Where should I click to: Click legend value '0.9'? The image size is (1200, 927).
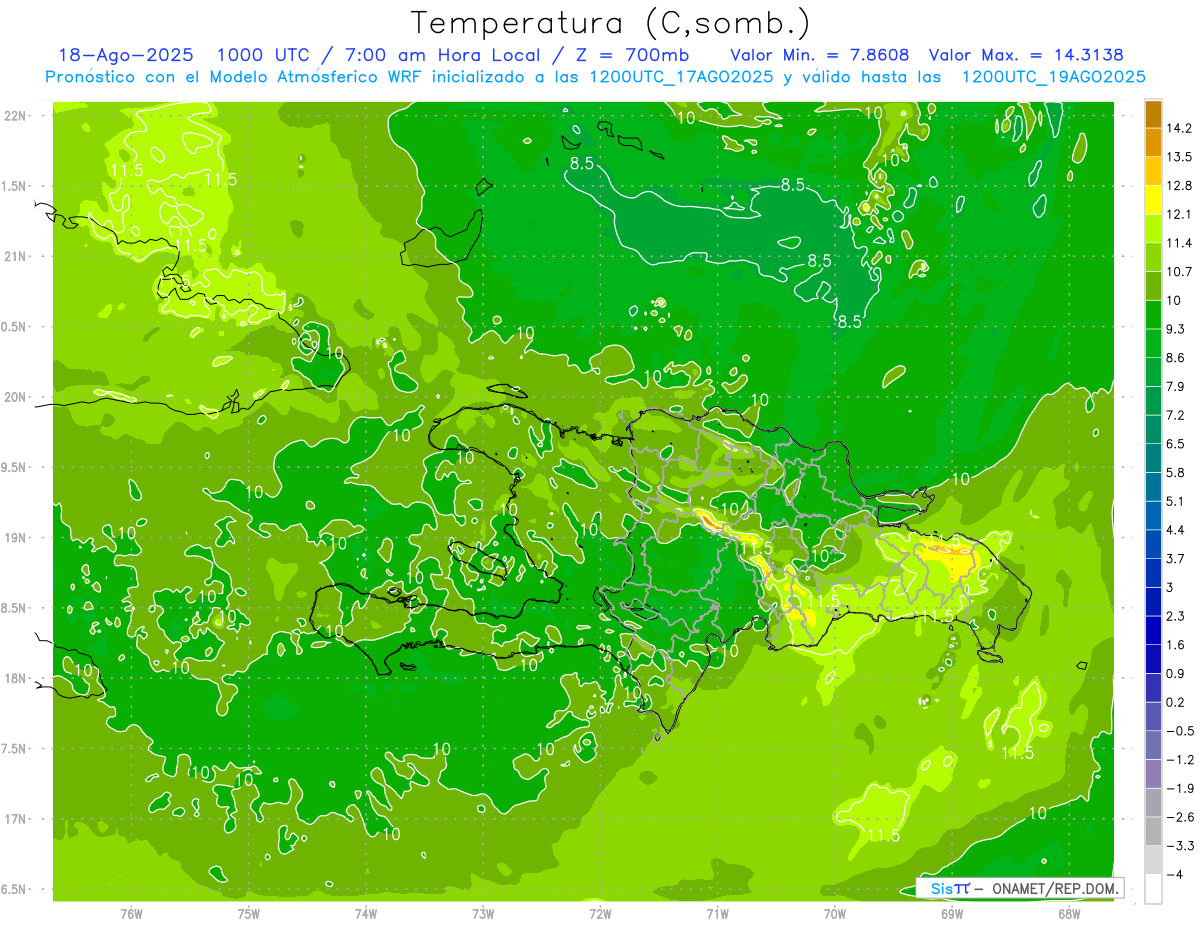pyautogui.click(x=1176, y=673)
